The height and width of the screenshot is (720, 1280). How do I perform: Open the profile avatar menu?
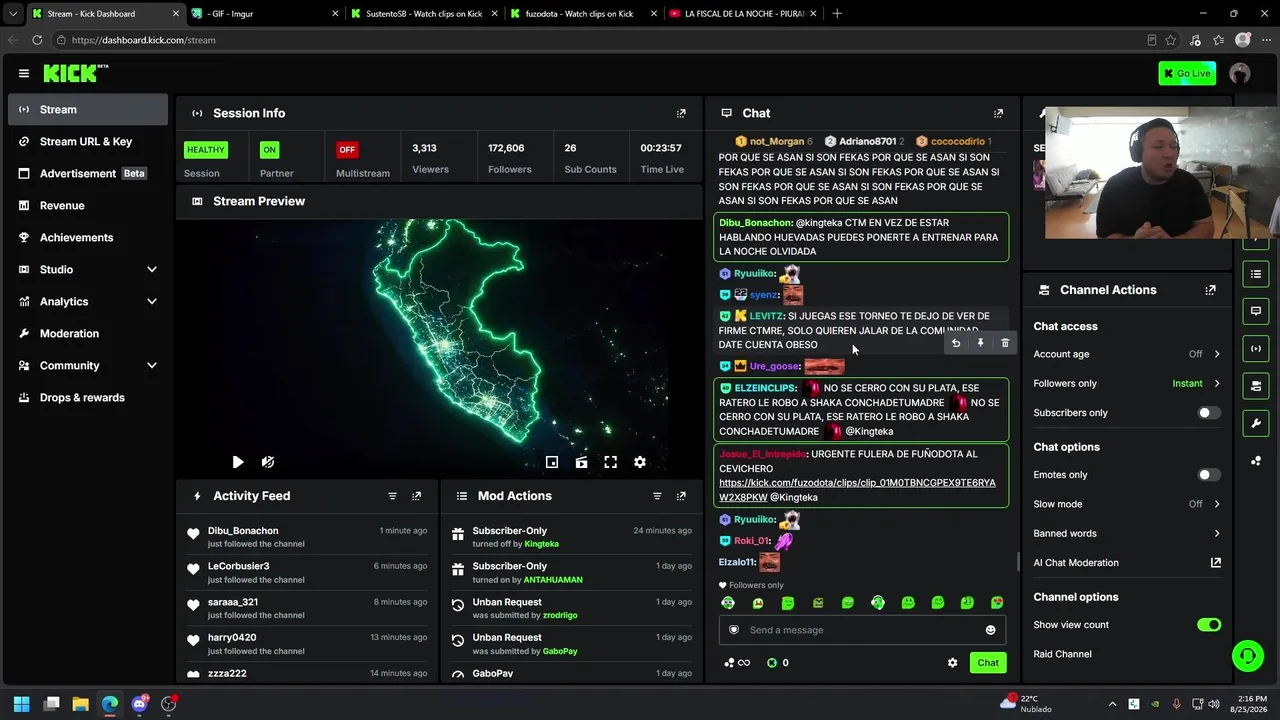[1240, 73]
